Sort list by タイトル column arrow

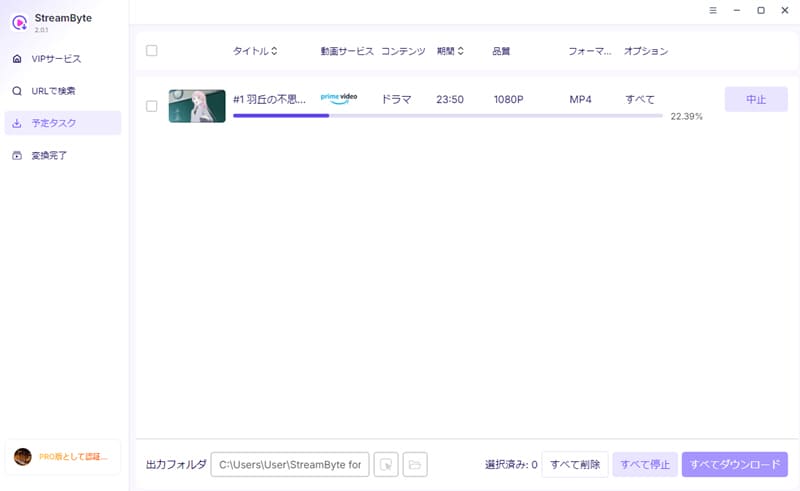(x=274, y=51)
